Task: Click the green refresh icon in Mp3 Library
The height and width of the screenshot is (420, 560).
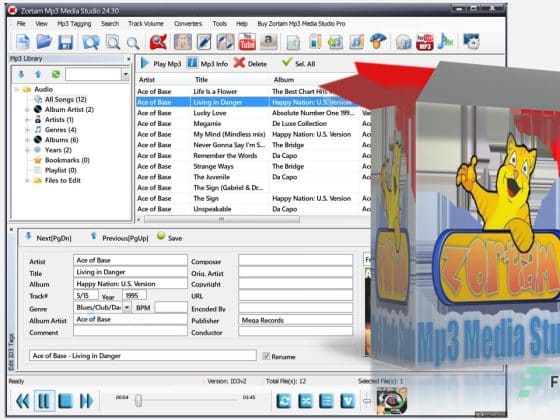Action: pyautogui.click(x=56, y=74)
